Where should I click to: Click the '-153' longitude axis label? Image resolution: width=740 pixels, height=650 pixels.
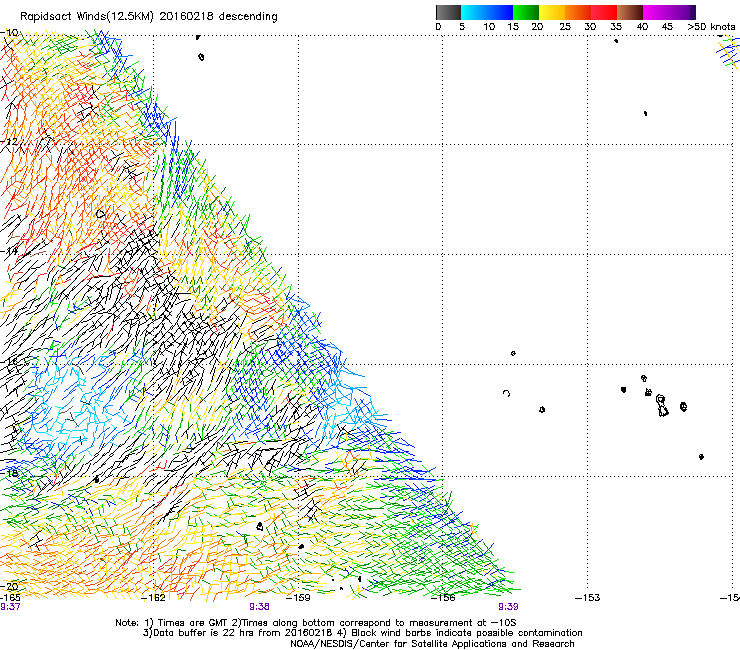(588, 598)
